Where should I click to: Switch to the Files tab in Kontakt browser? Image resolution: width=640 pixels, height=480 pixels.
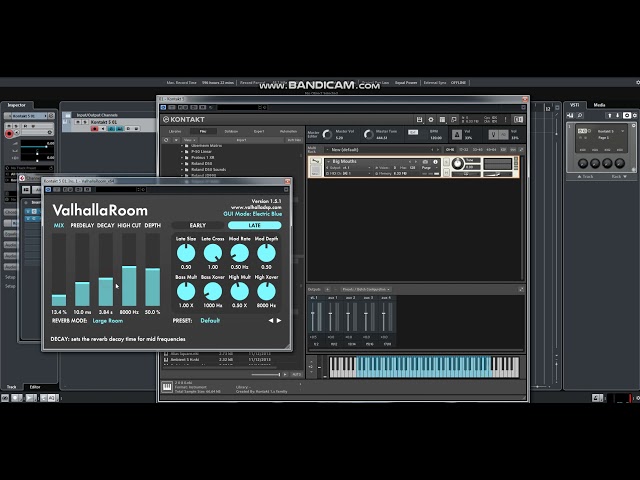click(x=203, y=131)
